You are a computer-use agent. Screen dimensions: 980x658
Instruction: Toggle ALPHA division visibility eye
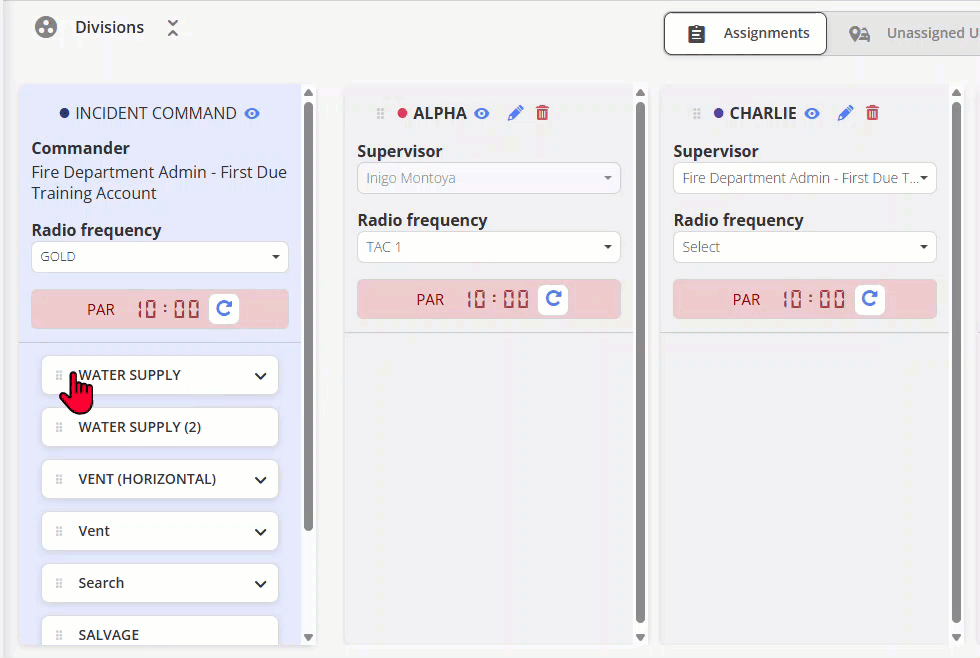[481, 113]
